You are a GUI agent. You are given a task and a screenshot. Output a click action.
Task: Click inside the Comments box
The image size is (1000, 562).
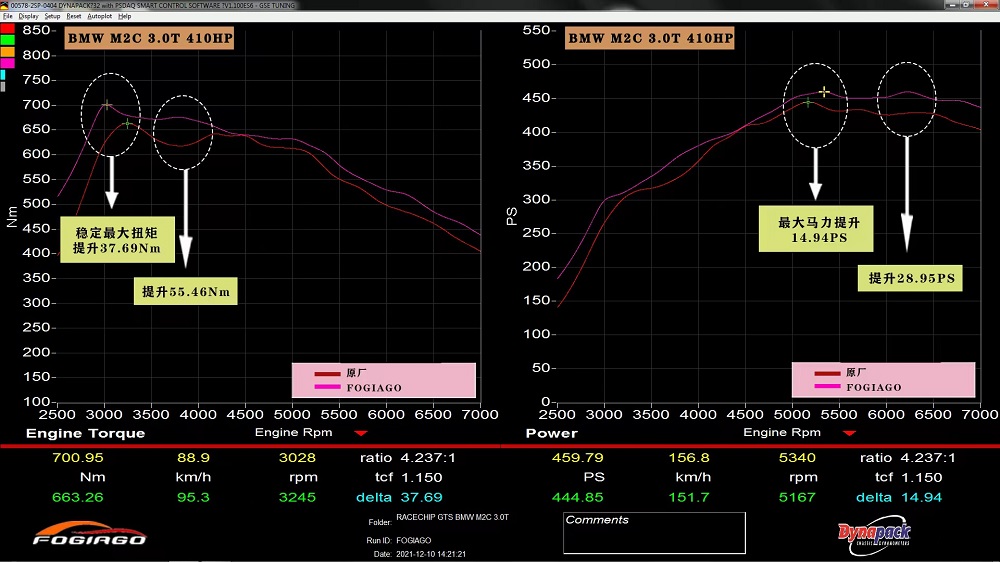coord(654,533)
